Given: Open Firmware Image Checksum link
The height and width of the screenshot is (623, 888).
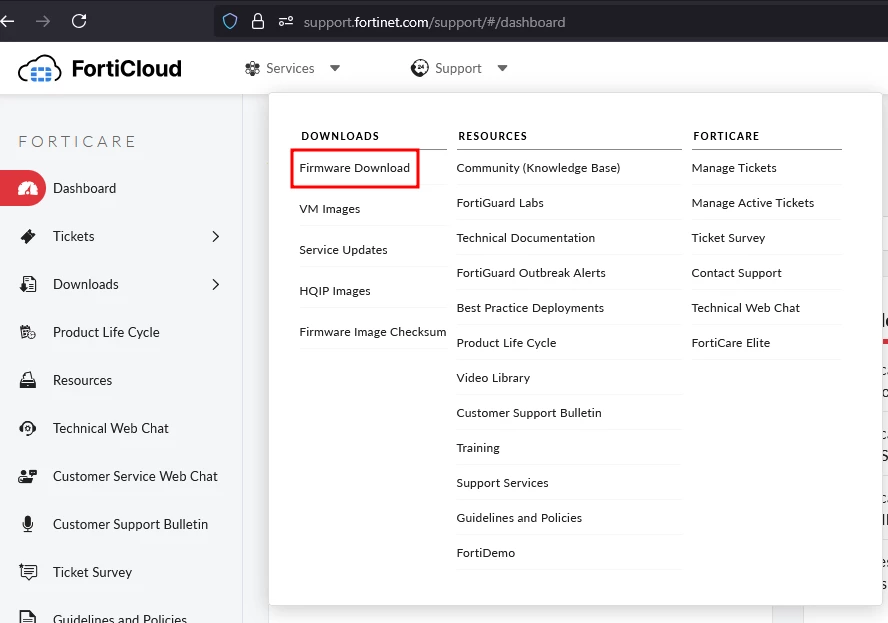Looking at the screenshot, I should 373,332.
